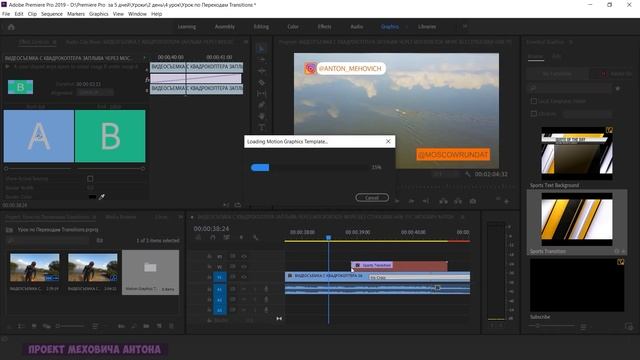Select the Track Select Forward tool
The image size is (640, 360).
coord(262,60)
